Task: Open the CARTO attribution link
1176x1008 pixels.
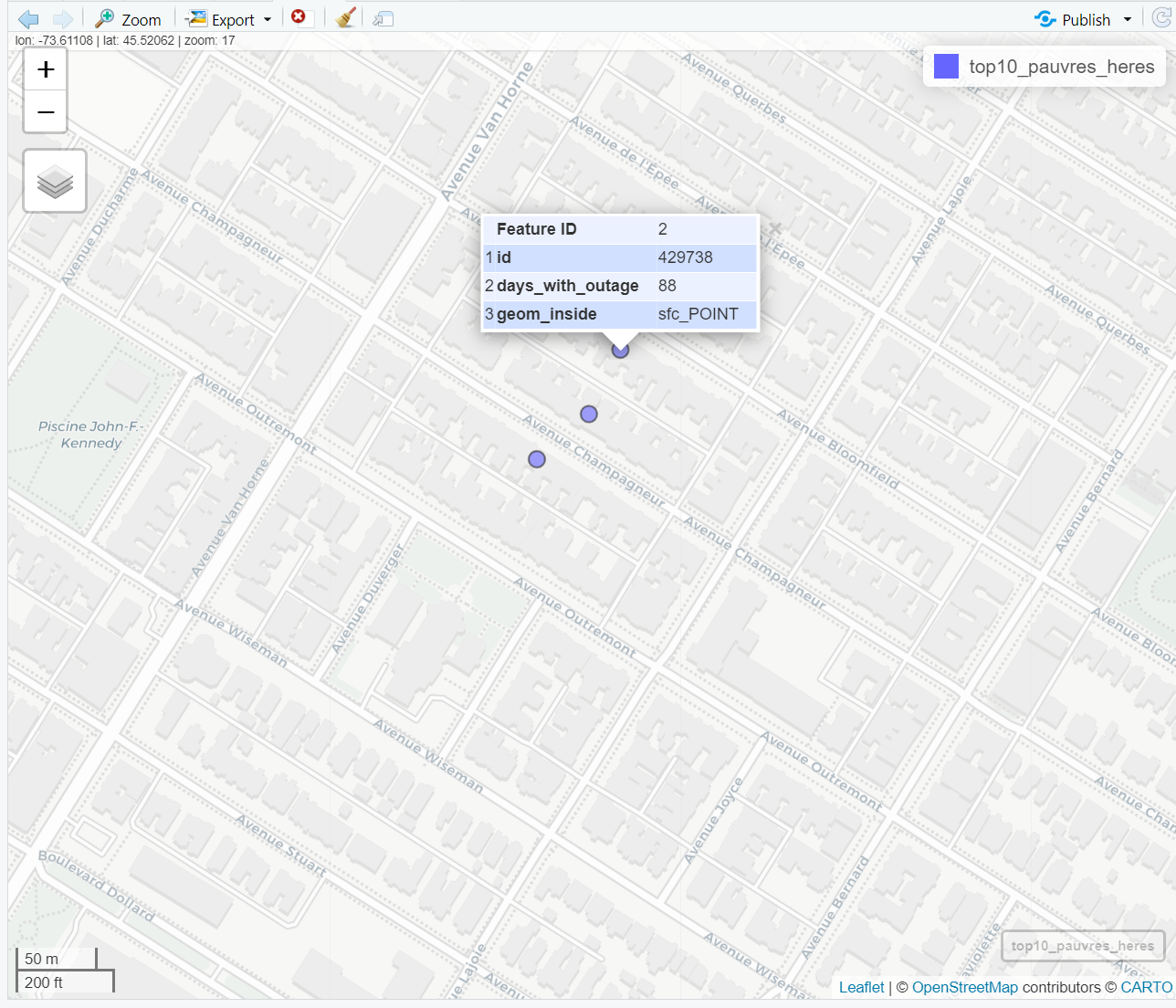Action: pos(1146,987)
